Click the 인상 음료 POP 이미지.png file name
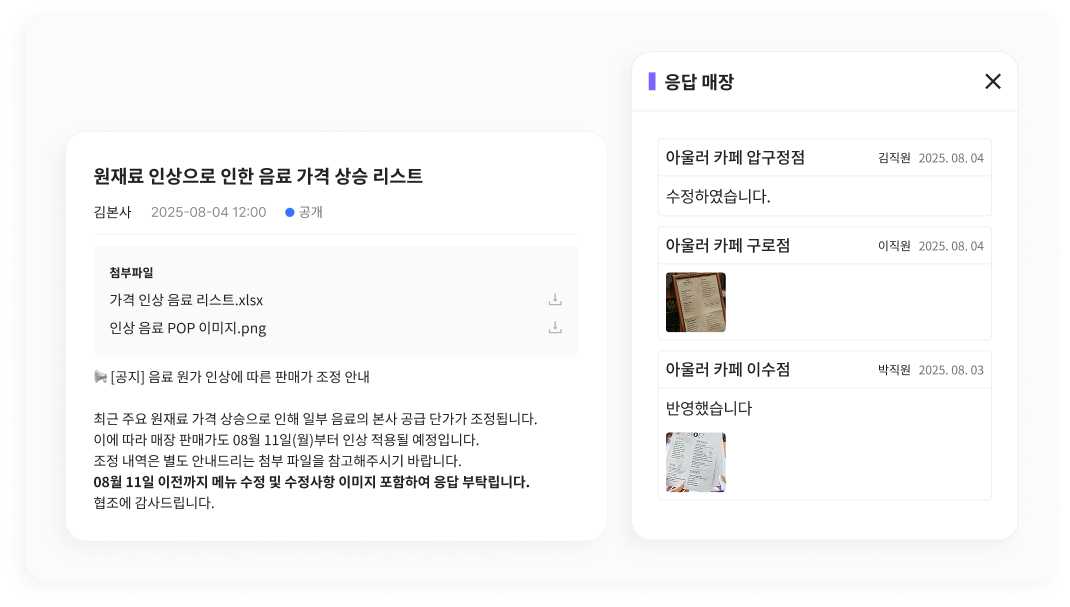The image size is (1070, 607). click(188, 328)
